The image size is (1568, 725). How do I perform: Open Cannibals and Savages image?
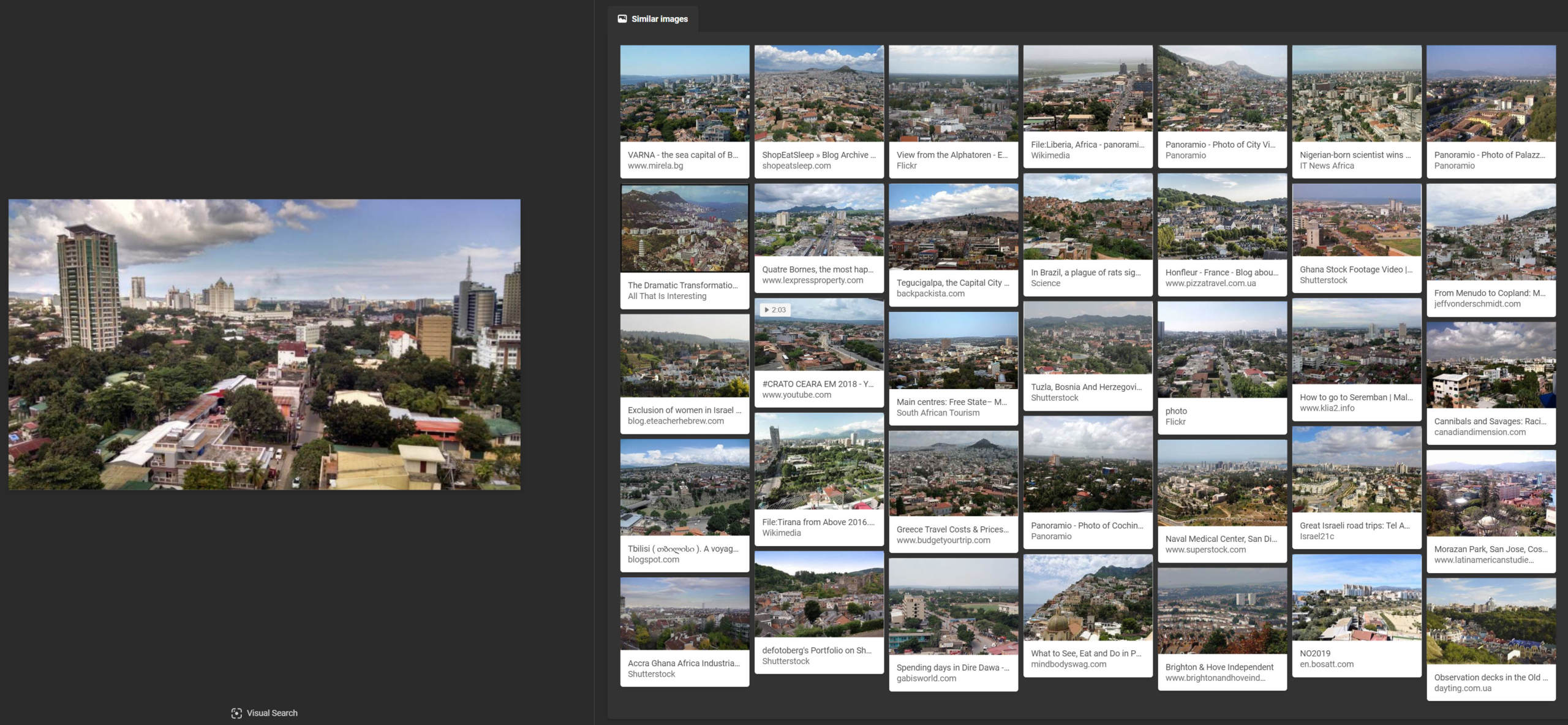point(1491,365)
